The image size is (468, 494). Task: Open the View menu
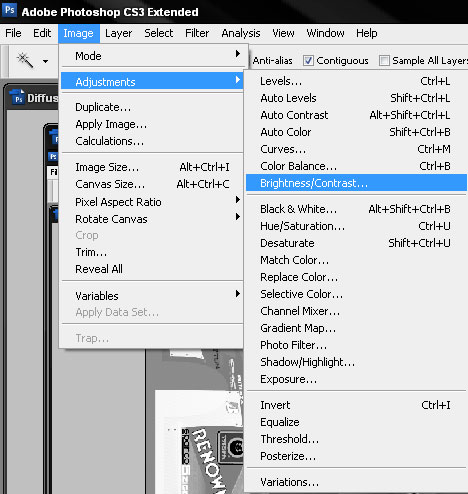(283, 33)
